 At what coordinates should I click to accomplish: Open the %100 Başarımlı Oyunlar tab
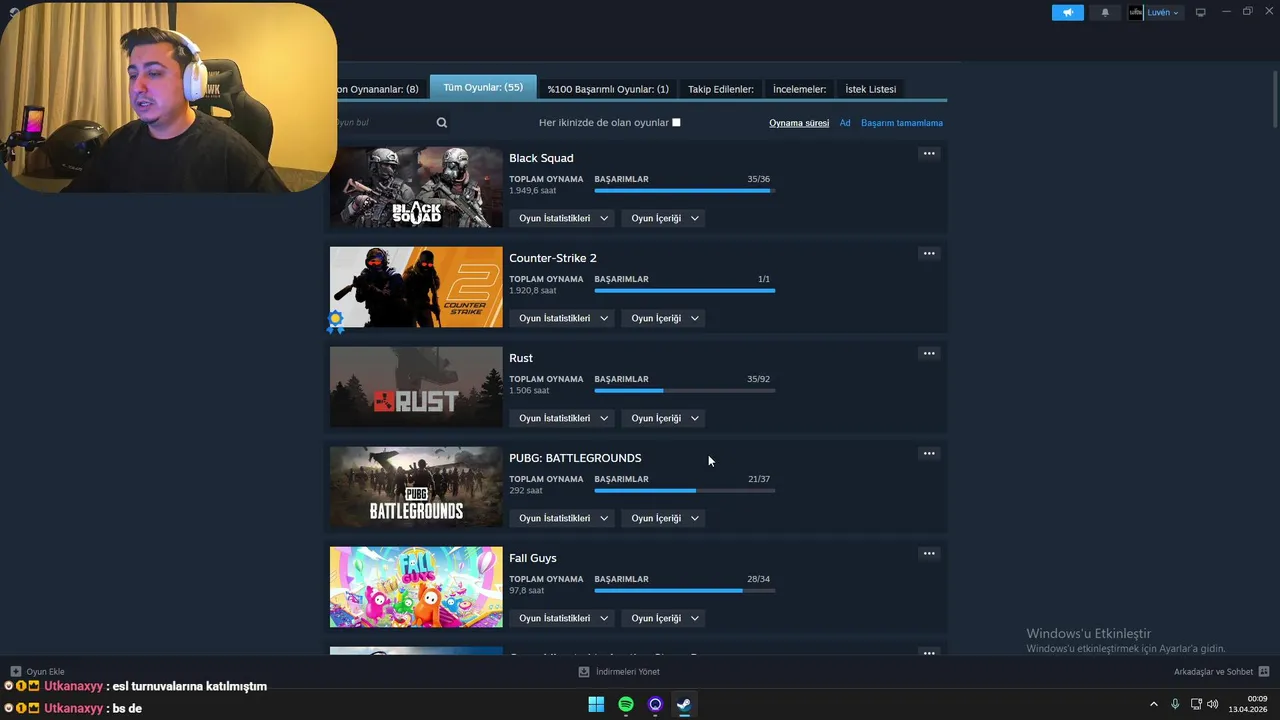pyautogui.click(x=608, y=89)
